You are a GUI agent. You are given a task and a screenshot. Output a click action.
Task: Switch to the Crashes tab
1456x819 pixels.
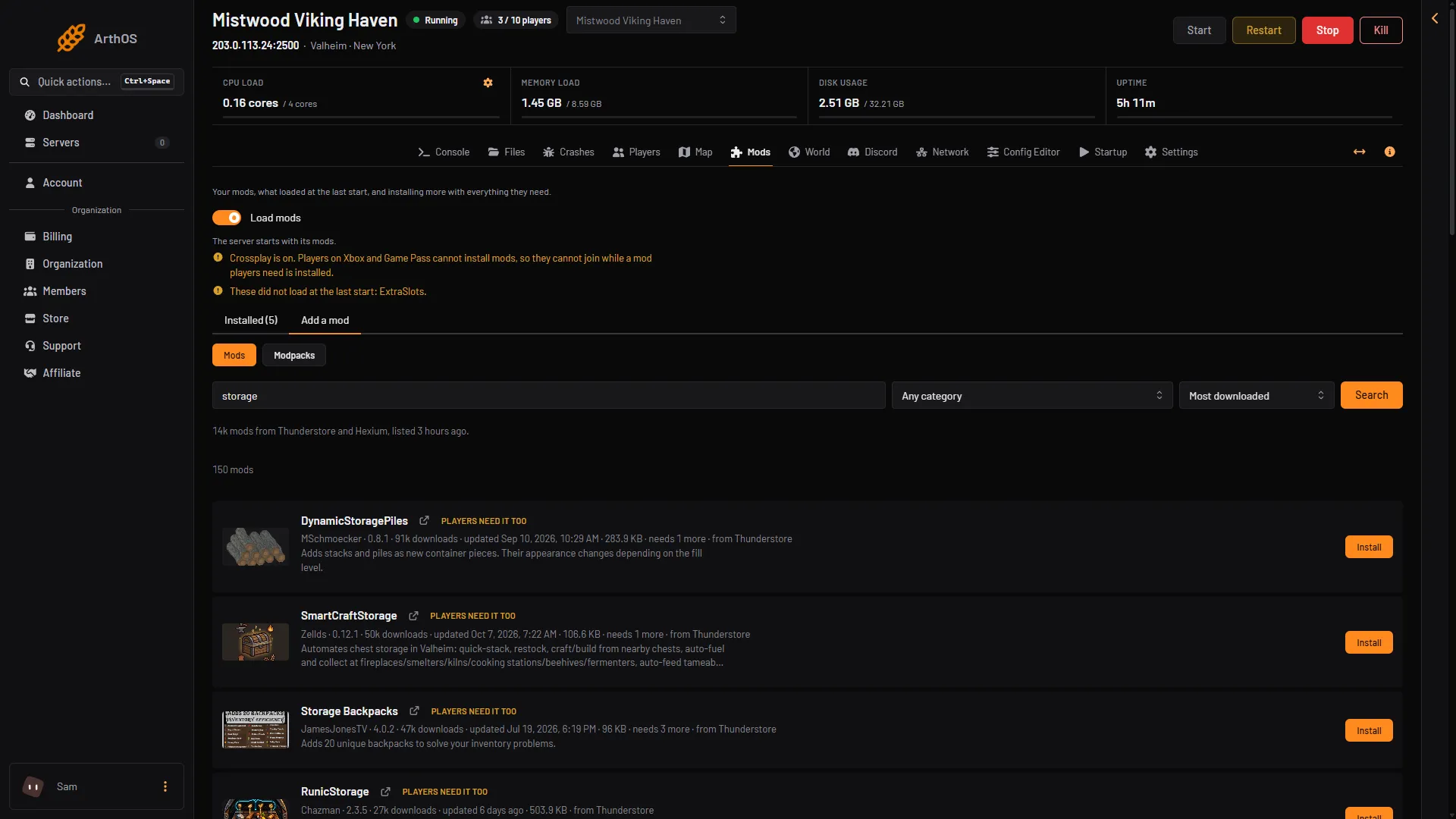tap(569, 152)
